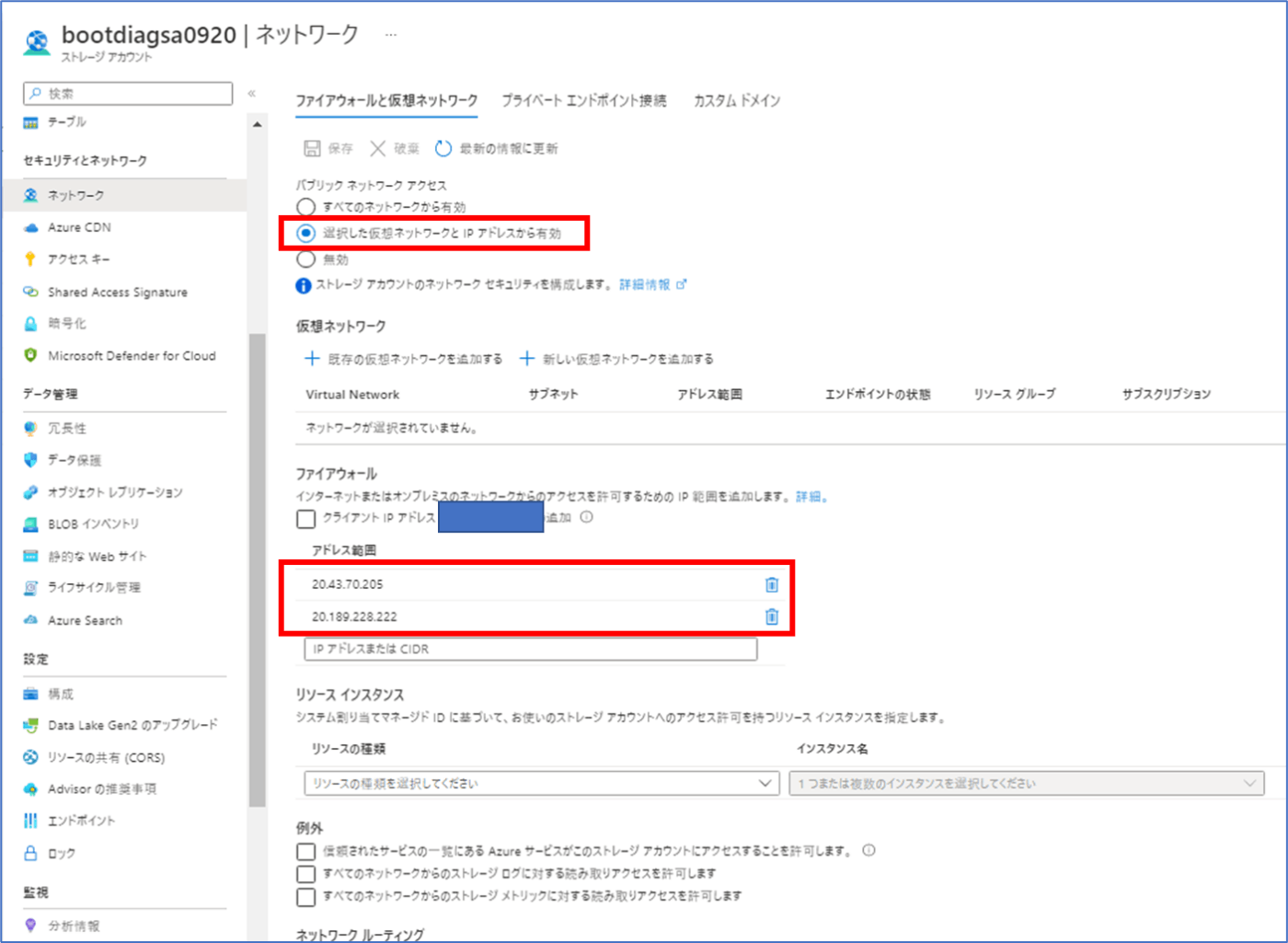Open the リソースの種類 dropdown
This screenshot has width=1288, height=943.
(x=542, y=784)
